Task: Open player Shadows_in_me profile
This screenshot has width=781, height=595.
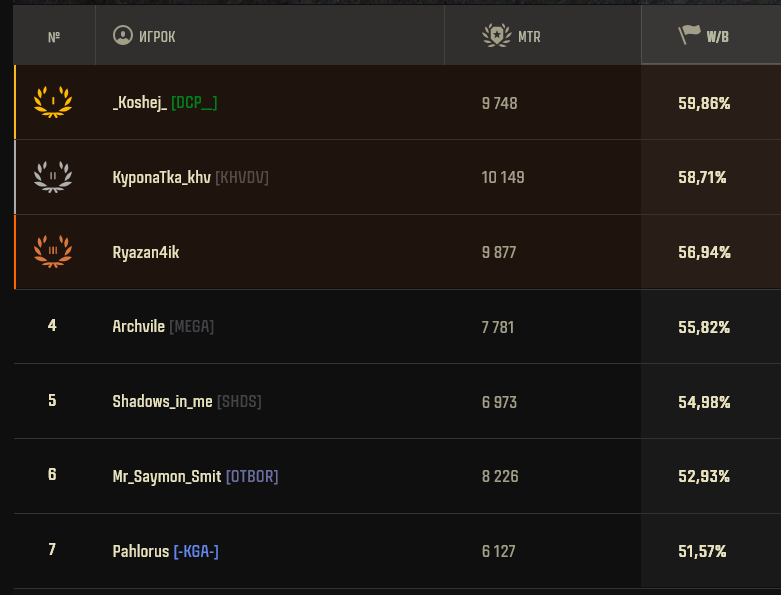Action: tap(162, 401)
